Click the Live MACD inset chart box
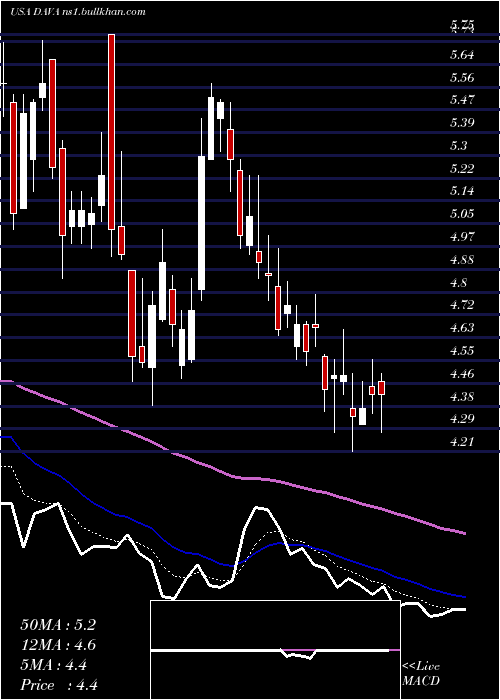The width and height of the screenshot is (500, 700). pos(275,650)
